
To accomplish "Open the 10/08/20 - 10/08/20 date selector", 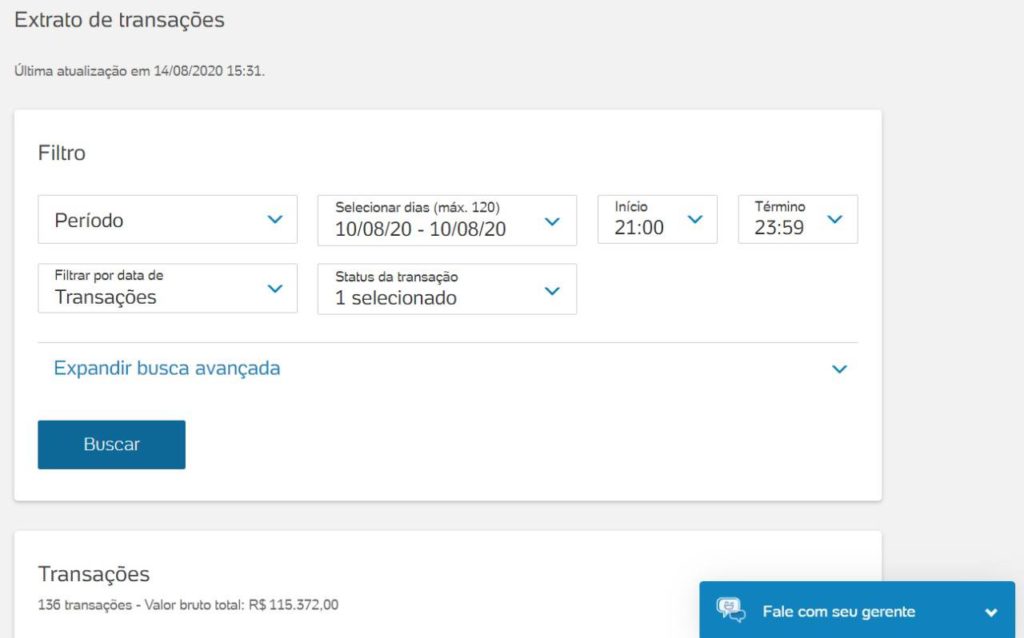I will (421, 228).
